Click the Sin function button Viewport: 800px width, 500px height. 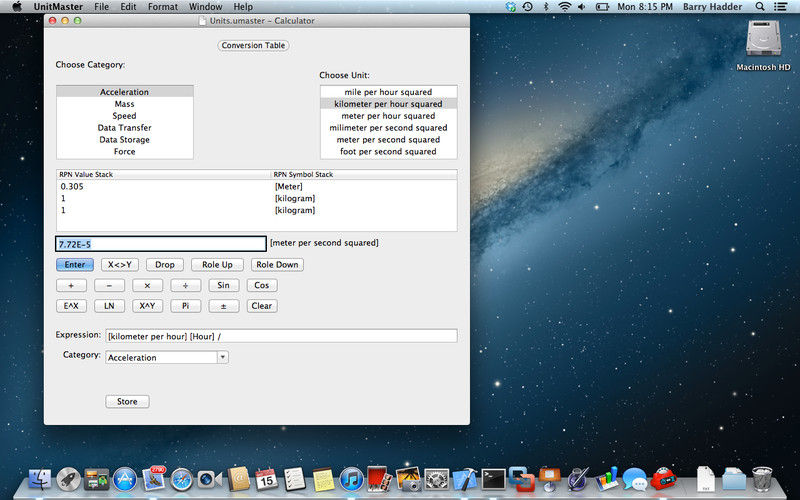223,285
